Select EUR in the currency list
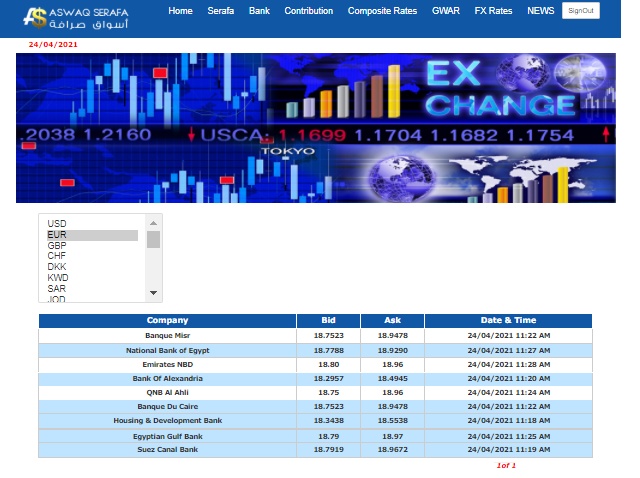 (92, 235)
